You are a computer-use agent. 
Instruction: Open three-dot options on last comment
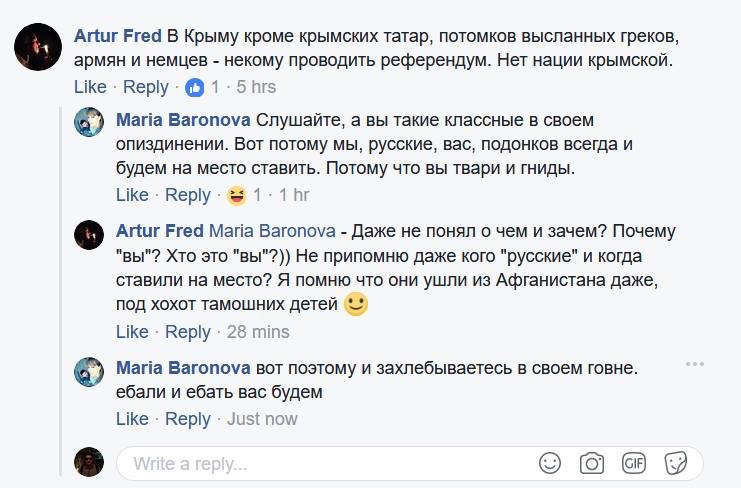695,364
